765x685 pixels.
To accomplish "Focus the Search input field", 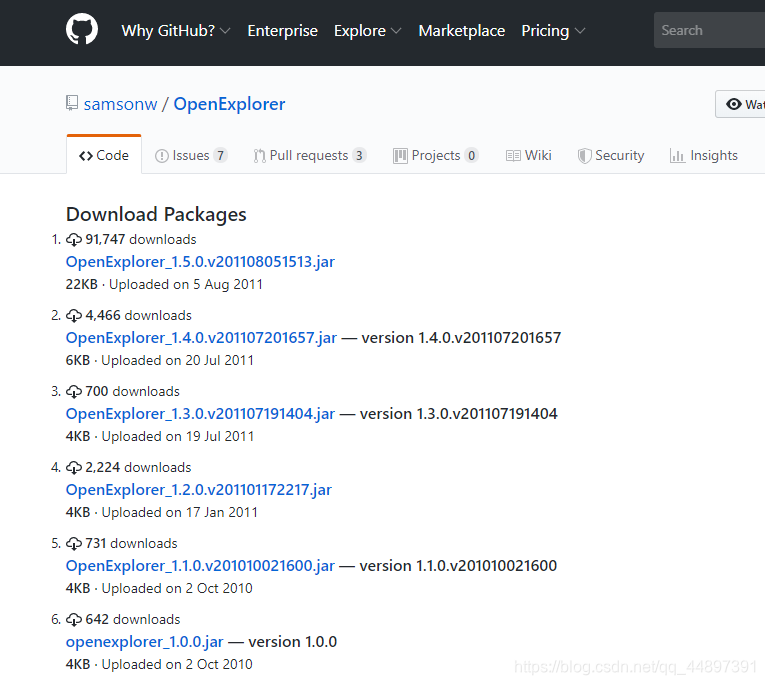I will pyautogui.click(x=709, y=30).
